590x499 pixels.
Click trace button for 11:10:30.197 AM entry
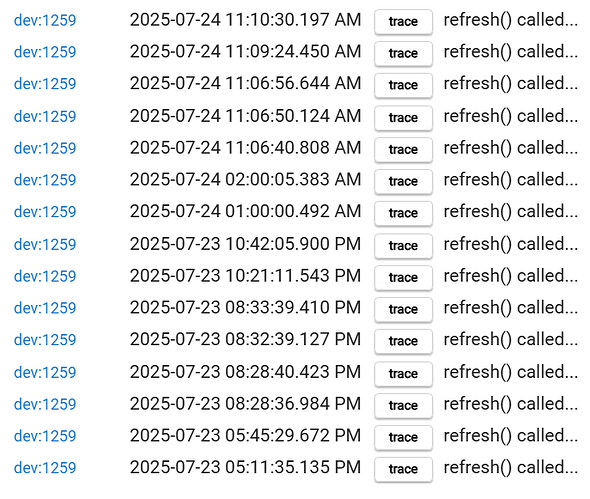(403, 21)
